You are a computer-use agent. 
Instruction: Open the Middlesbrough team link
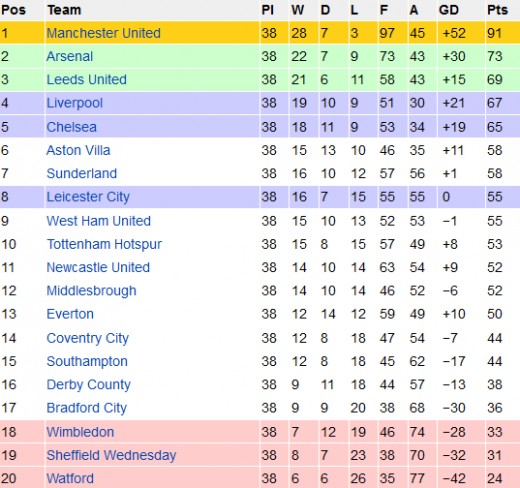[x=92, y=291]
